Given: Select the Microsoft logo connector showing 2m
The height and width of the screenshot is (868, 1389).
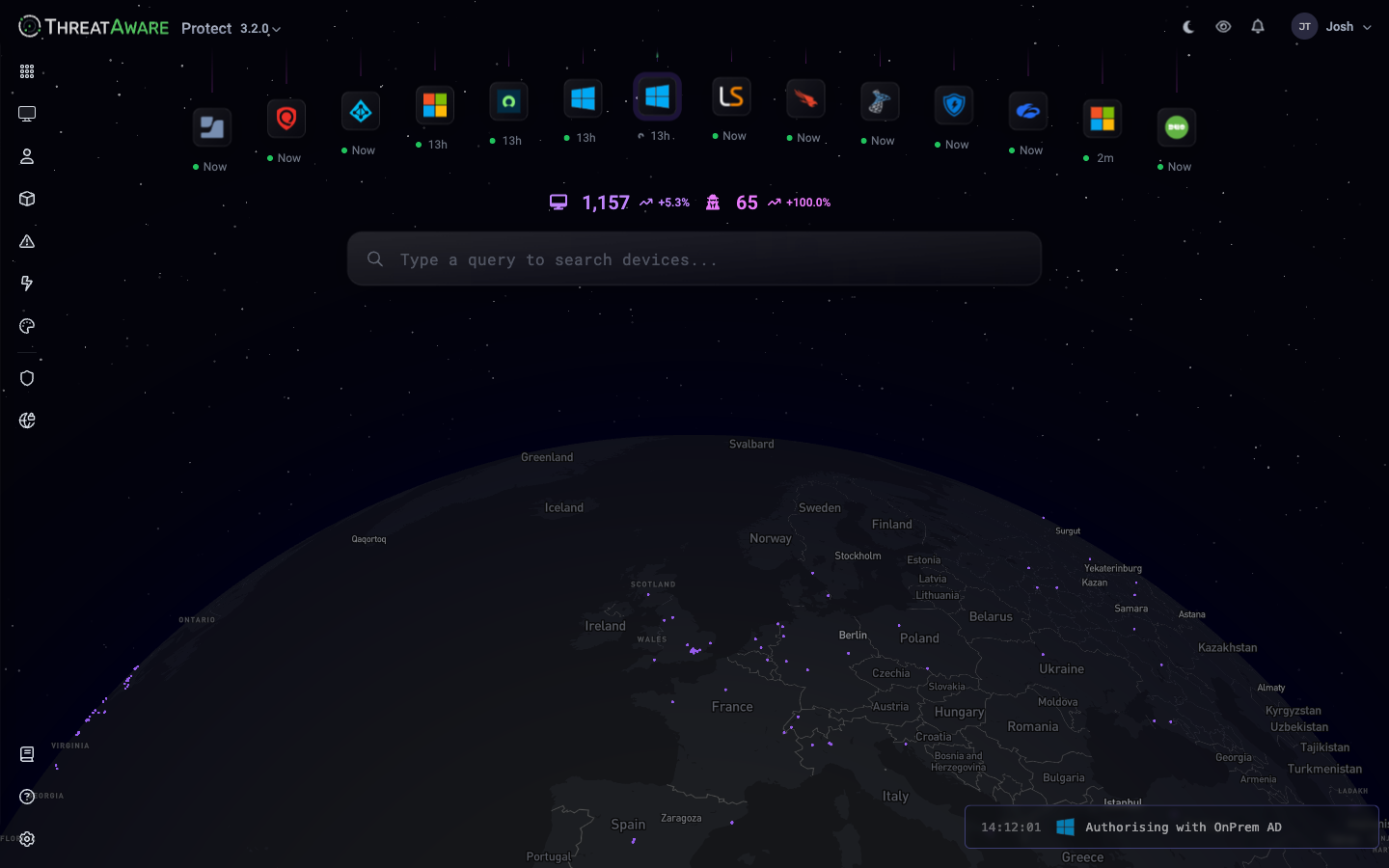Looking at the screenshot, I should 1103,119.
